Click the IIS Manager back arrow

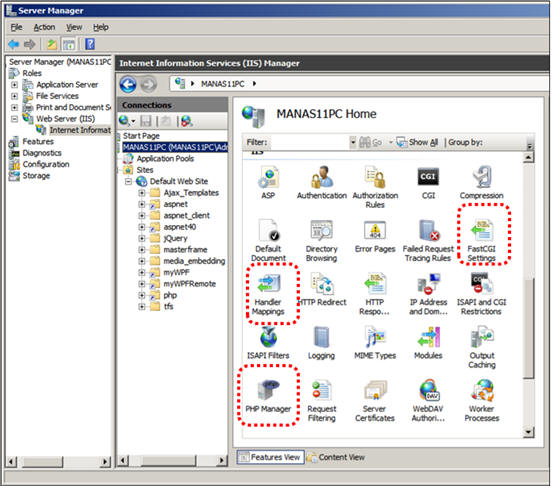click(128, 84)
